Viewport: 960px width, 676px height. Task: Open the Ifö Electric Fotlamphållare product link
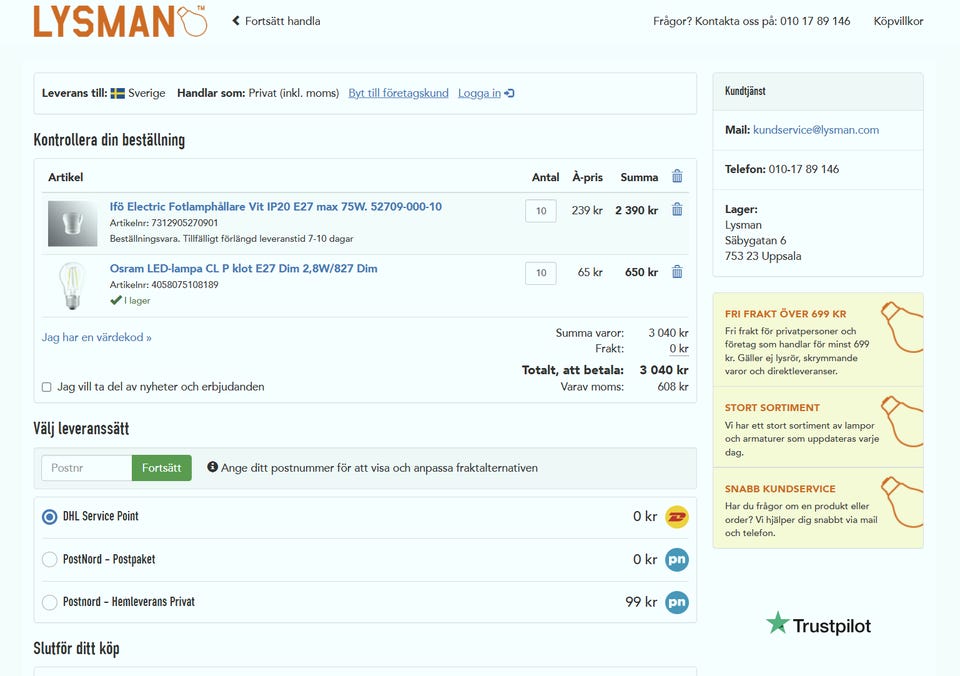coord(276,206)
